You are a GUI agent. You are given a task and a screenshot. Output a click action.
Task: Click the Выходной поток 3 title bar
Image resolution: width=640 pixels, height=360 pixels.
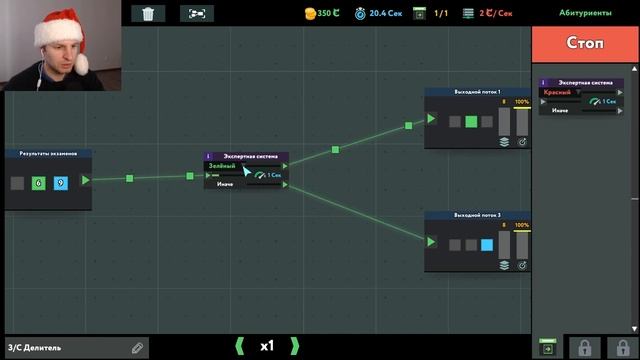coord(478,215)
